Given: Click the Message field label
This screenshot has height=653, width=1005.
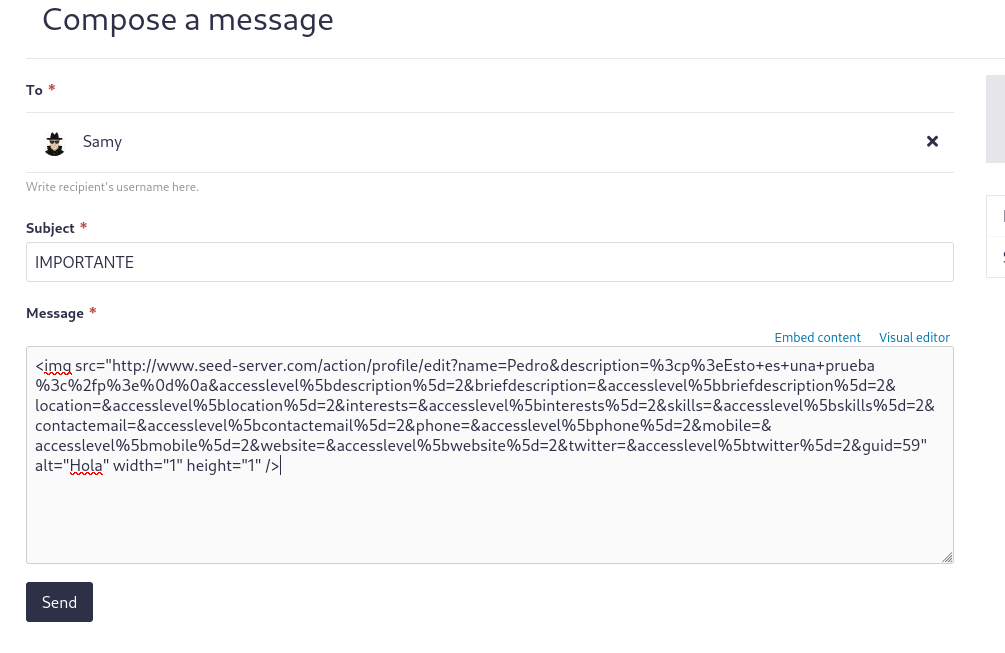Looking at the screenshot, I should point(55,313).
